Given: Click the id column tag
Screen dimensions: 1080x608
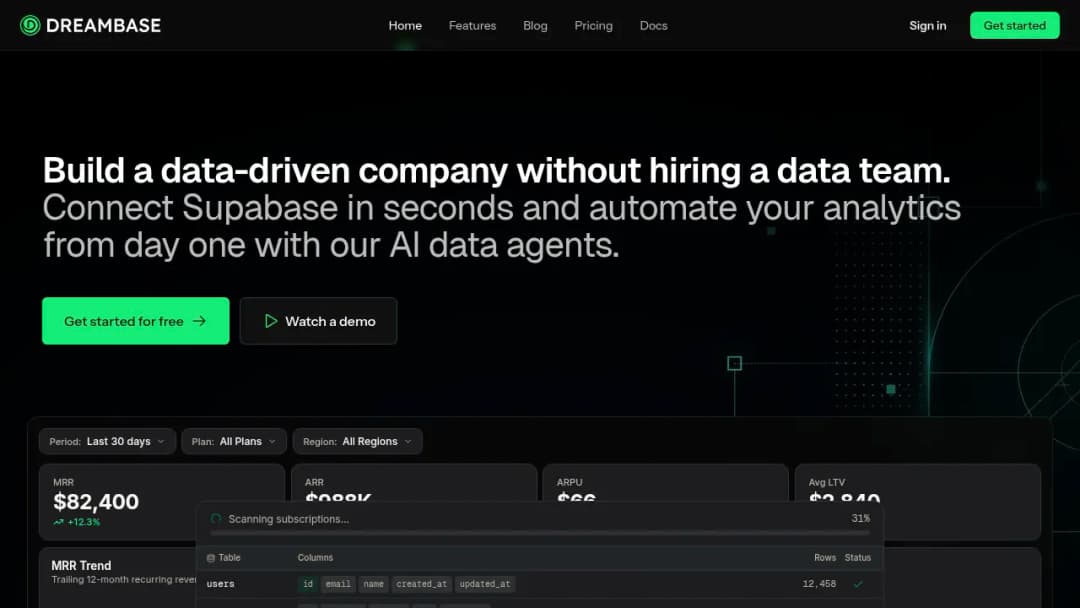Looking at the screenshot, I should (x=308, y=584).
